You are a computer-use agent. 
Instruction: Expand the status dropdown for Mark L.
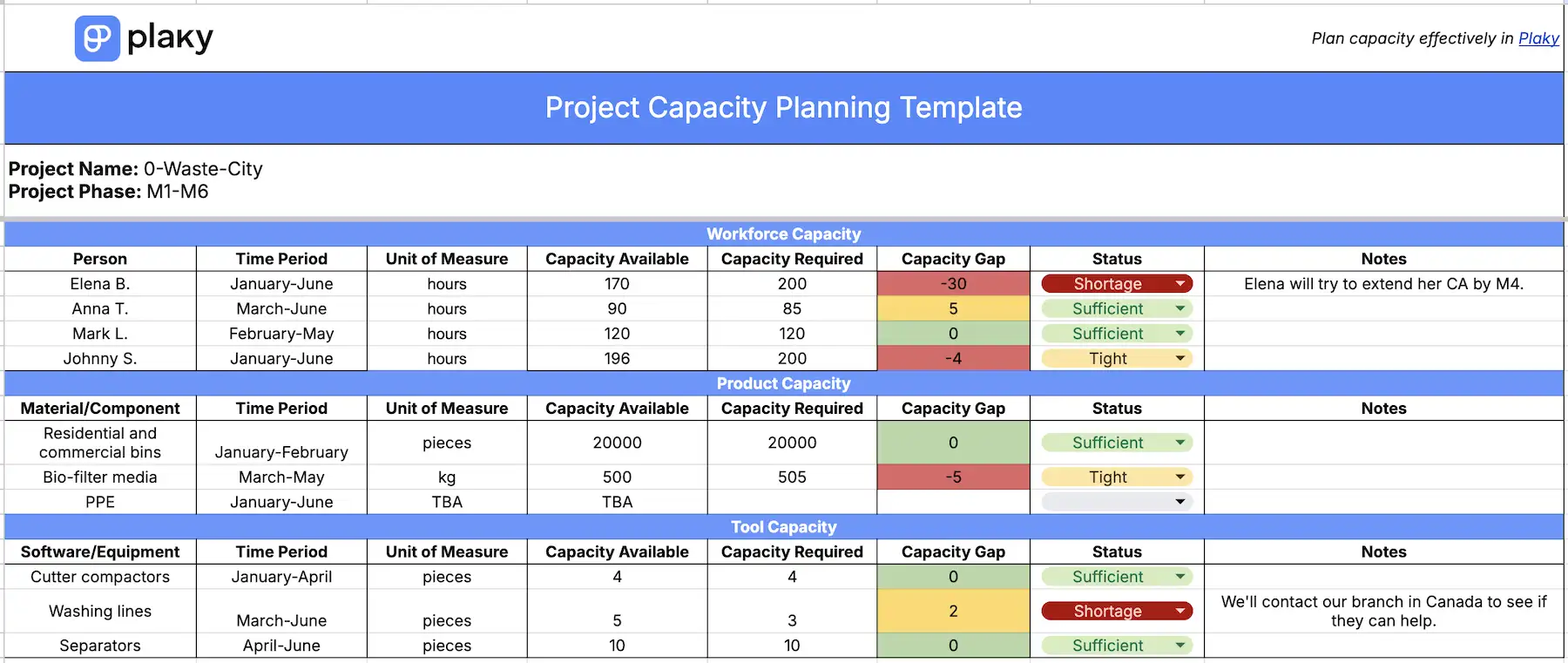tap(1181, 334)
